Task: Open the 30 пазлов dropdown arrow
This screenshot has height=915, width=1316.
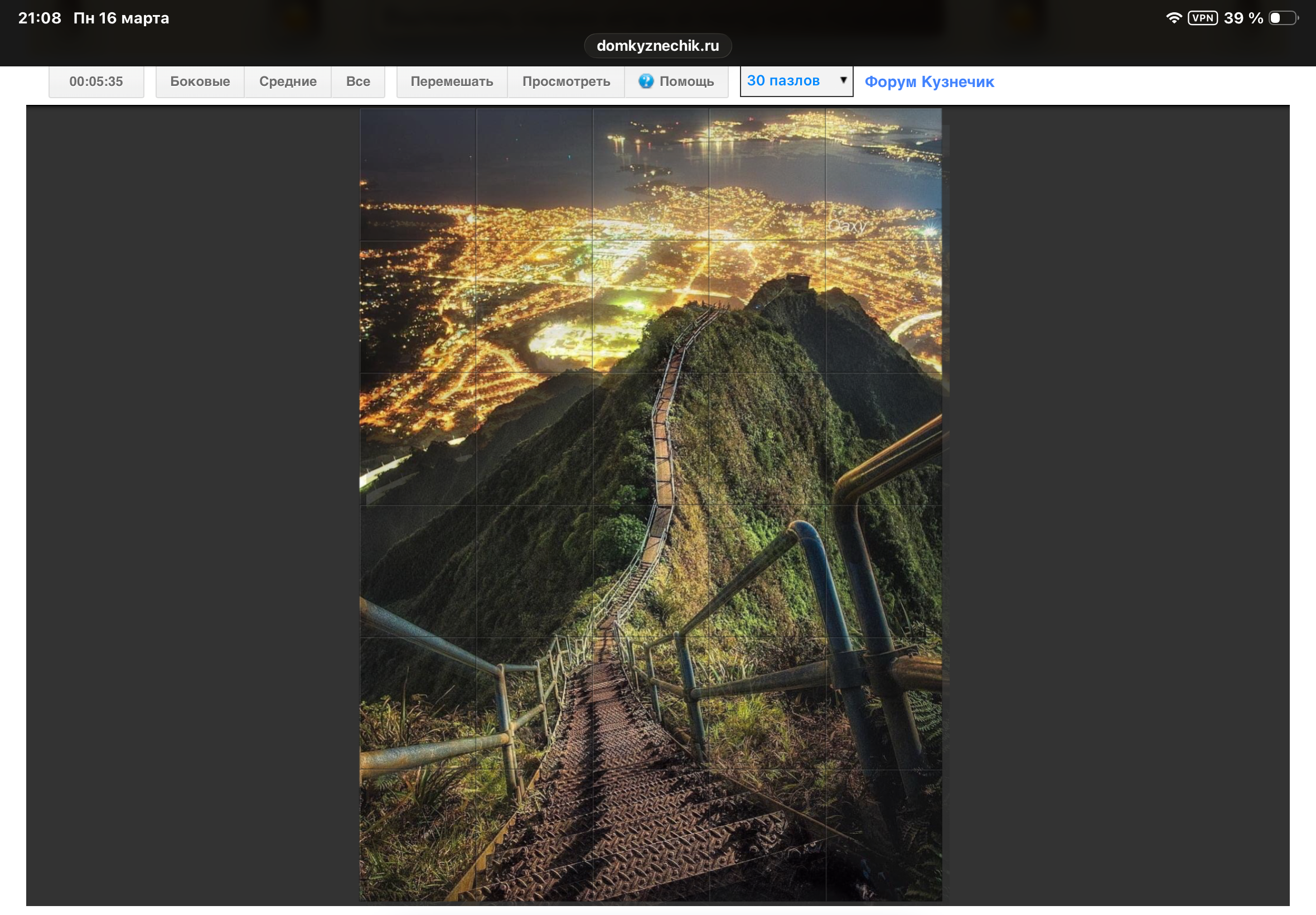Action: point(843,80)
